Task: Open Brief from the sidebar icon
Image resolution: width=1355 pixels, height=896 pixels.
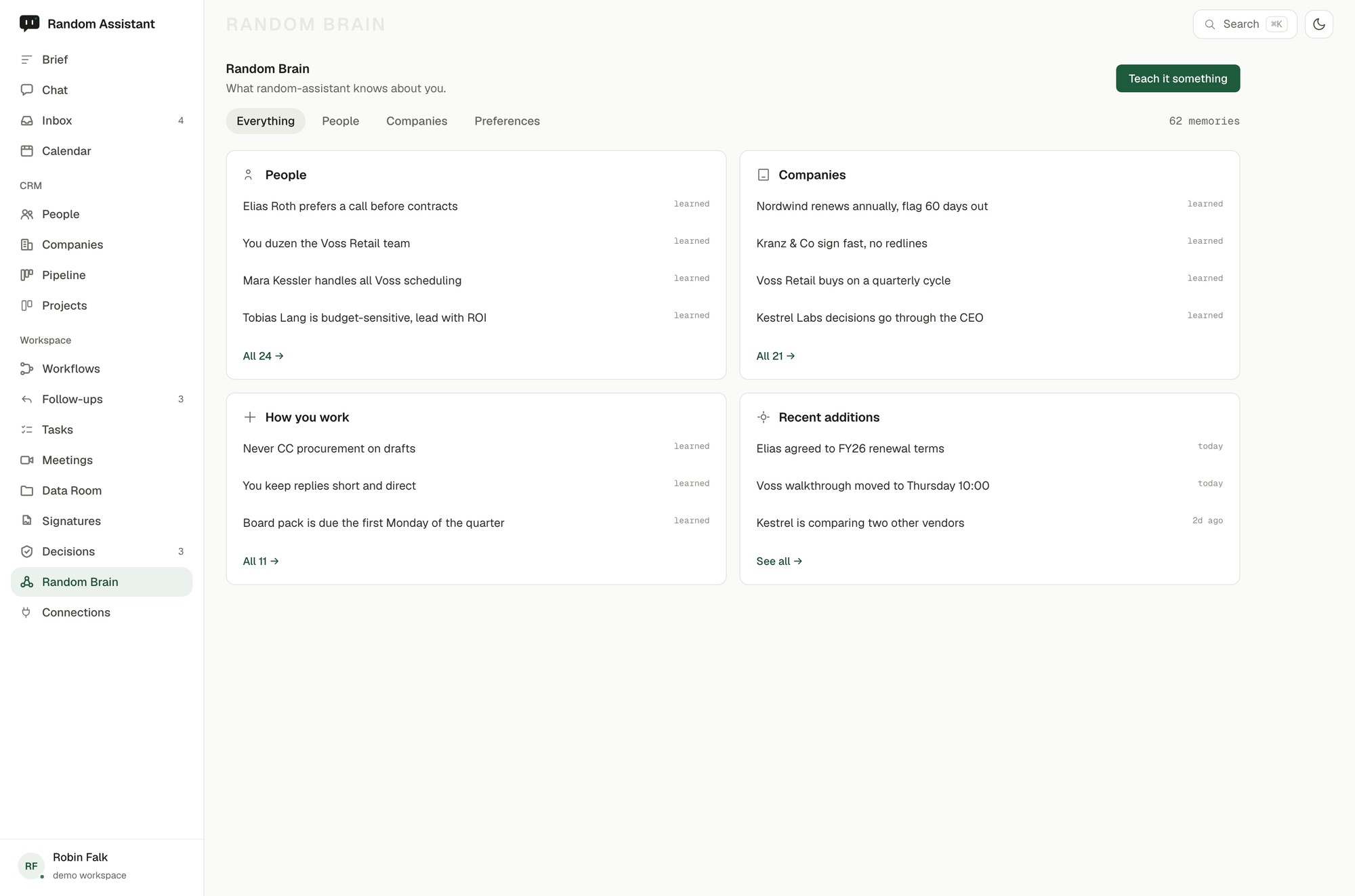Action: pyautogui.click(x=26, y=60)
